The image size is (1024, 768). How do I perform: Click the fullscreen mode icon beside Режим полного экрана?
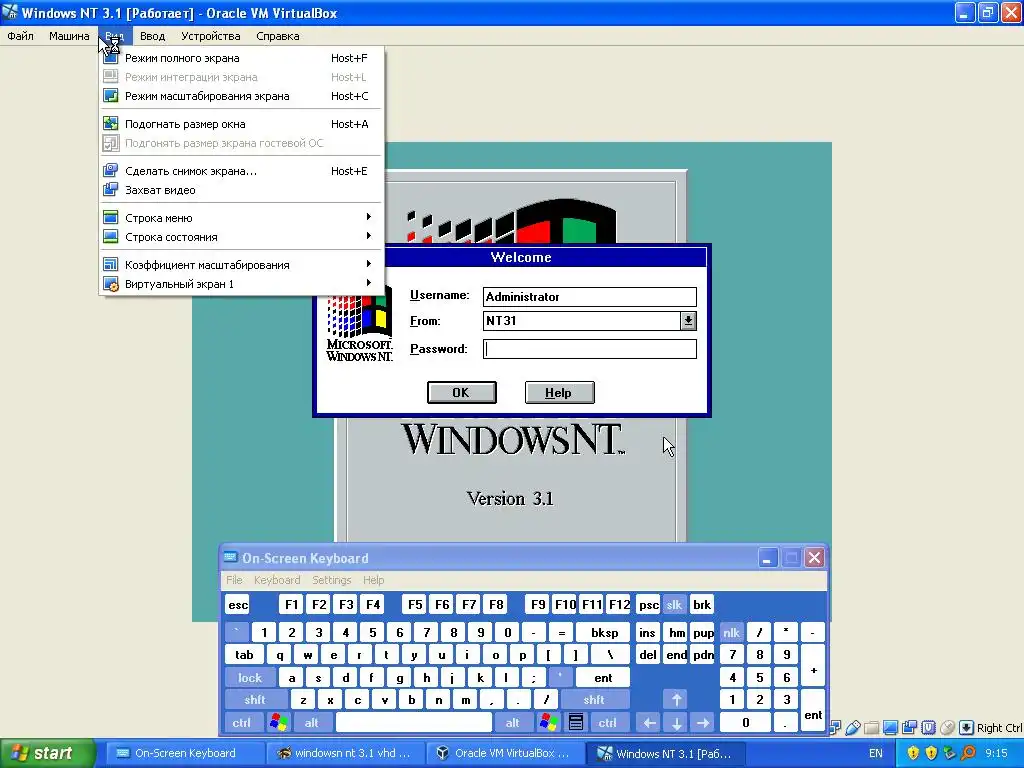110,58
